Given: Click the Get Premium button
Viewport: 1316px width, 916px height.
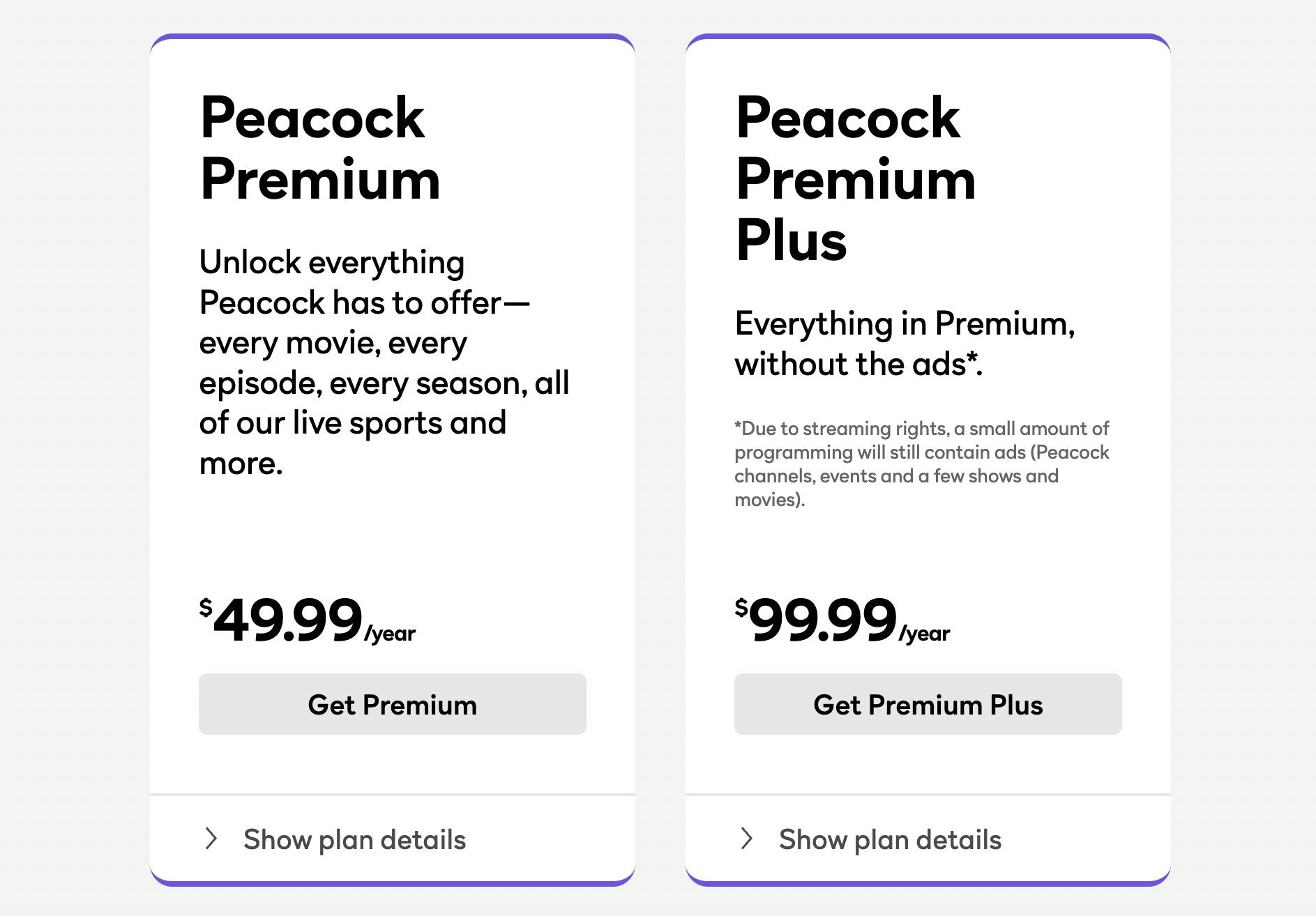Looking at the screenshot, I should pyautogui.click(x=392, y=704).
